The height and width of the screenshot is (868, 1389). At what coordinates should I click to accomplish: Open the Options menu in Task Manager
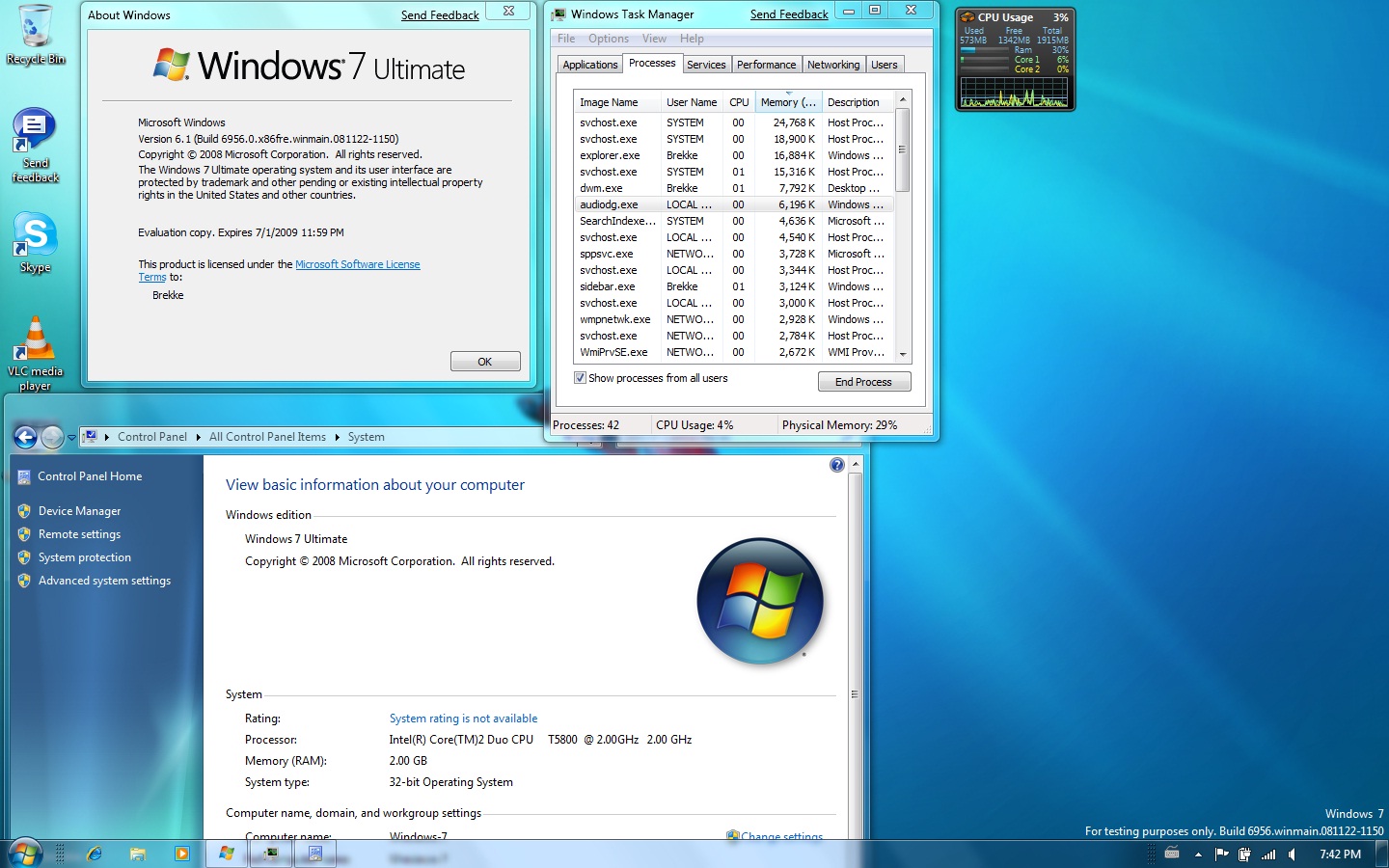608,39
